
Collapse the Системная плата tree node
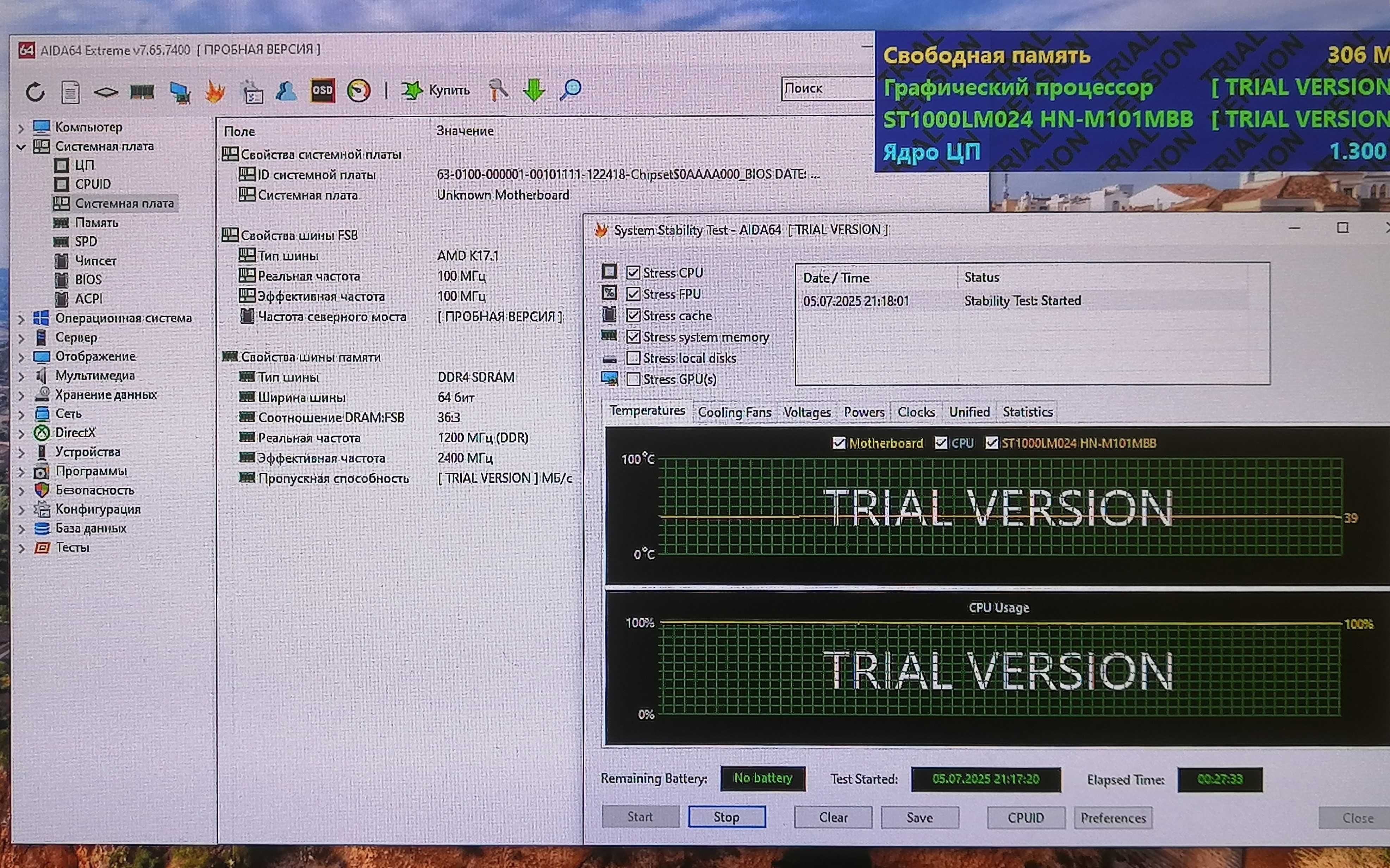(x=21, y=146)
